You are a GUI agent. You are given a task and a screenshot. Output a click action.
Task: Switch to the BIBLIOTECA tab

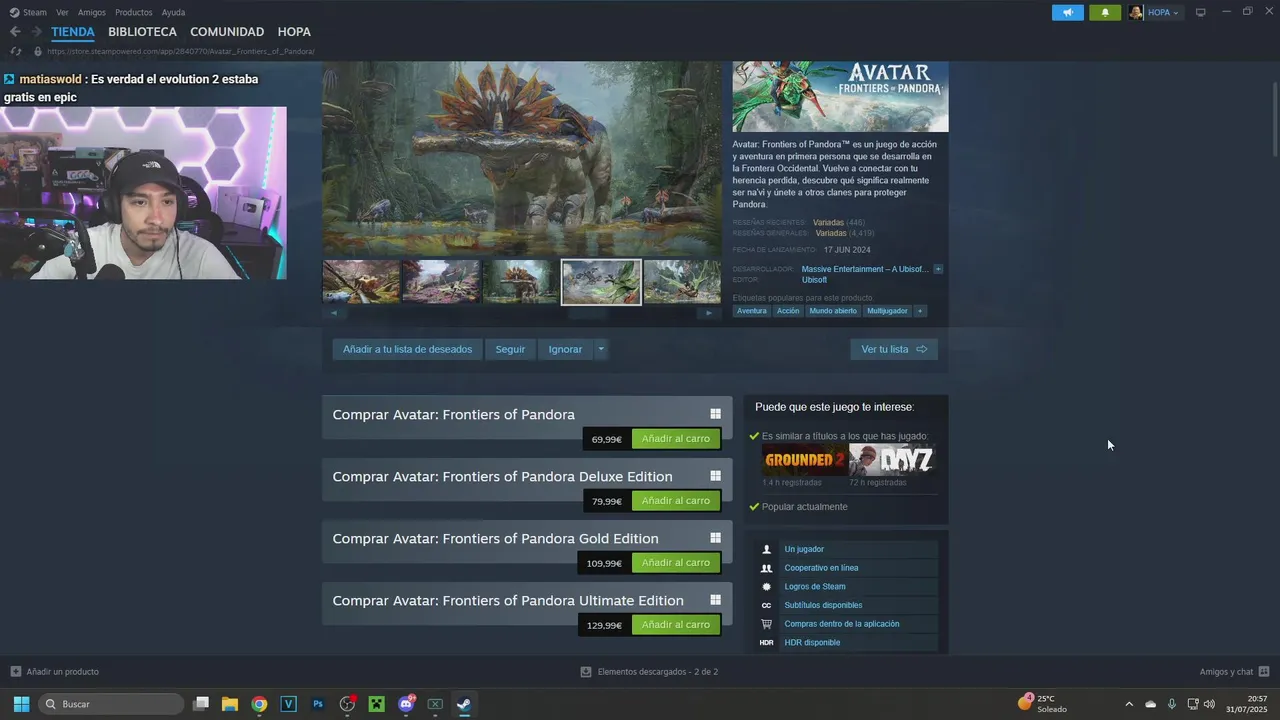point(142,32)
